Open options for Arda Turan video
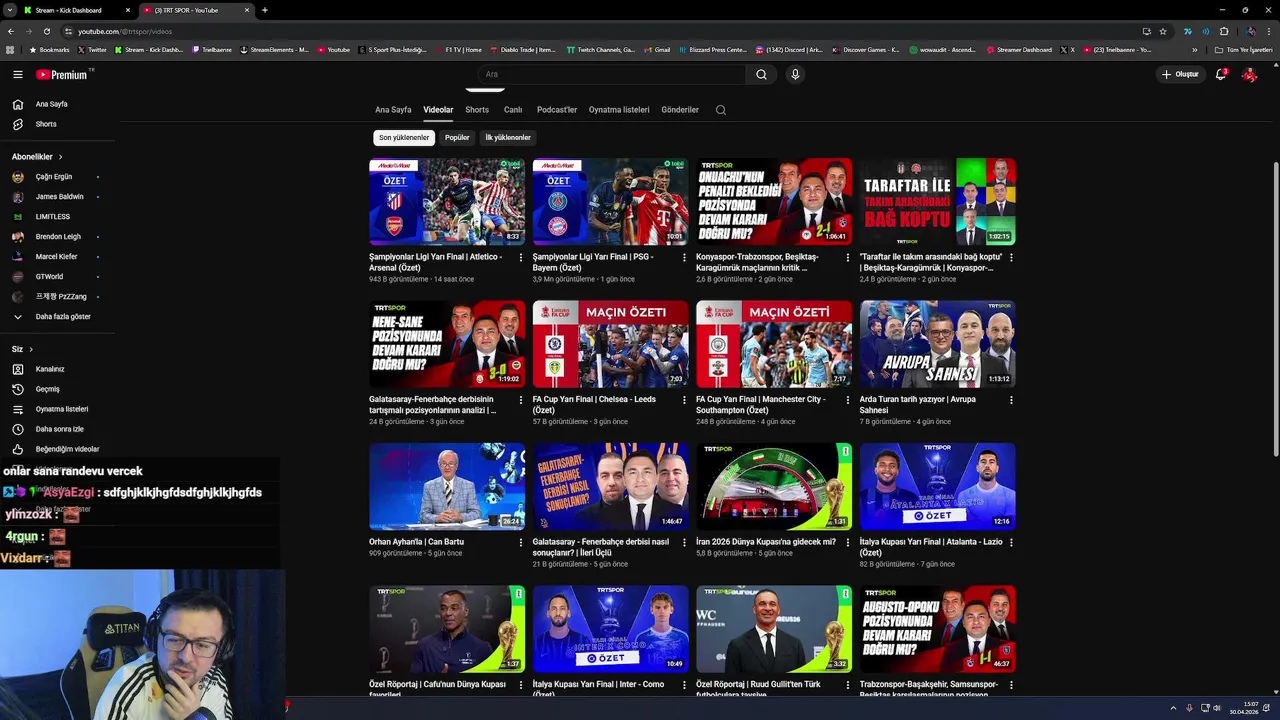 1011,400
